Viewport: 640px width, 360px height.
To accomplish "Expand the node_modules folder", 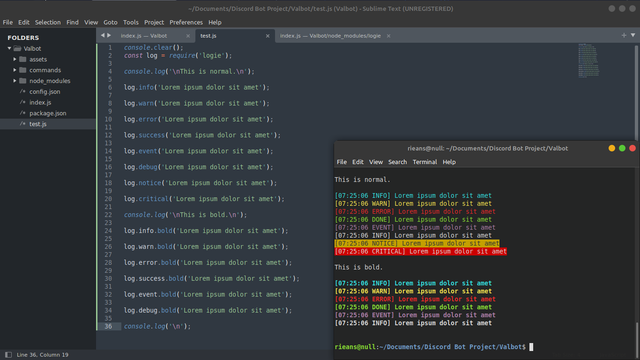I will pos(15,81).
